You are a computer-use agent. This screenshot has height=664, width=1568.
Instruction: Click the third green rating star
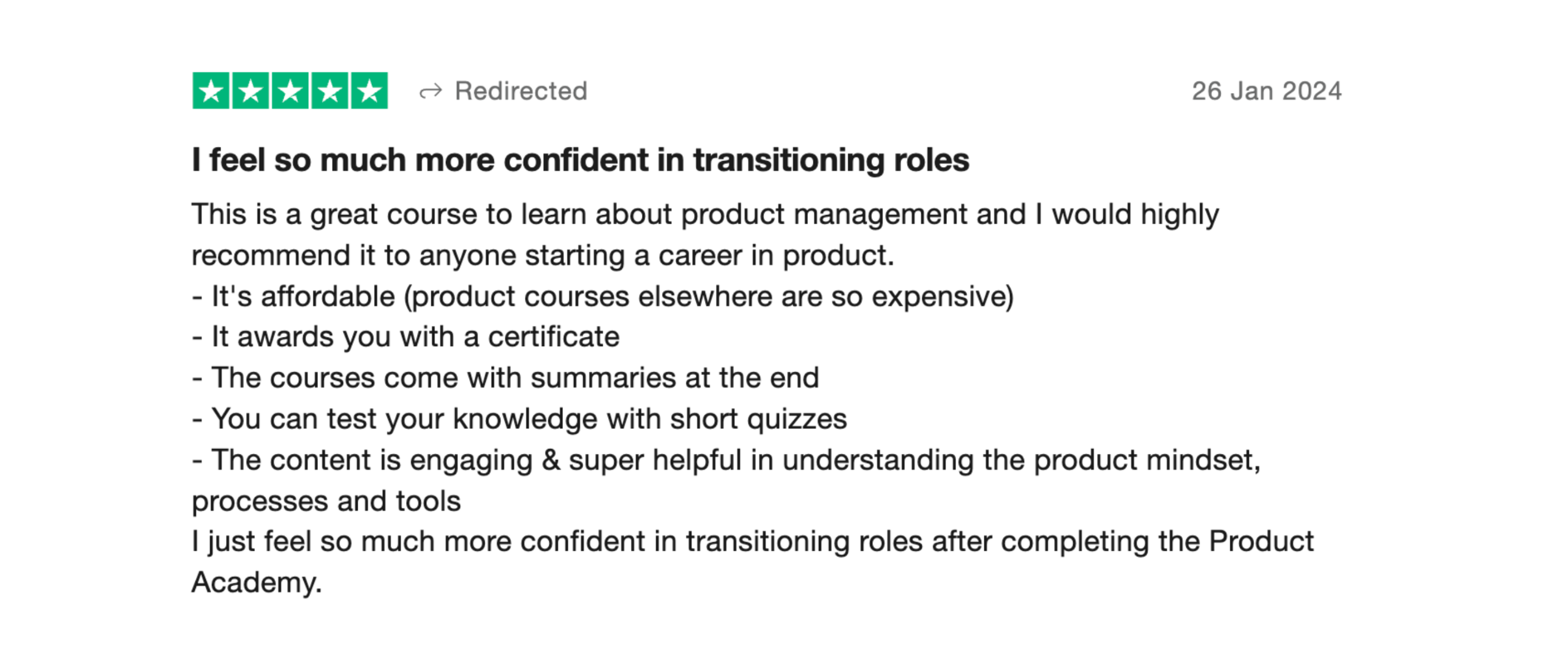tap(290, 91)
